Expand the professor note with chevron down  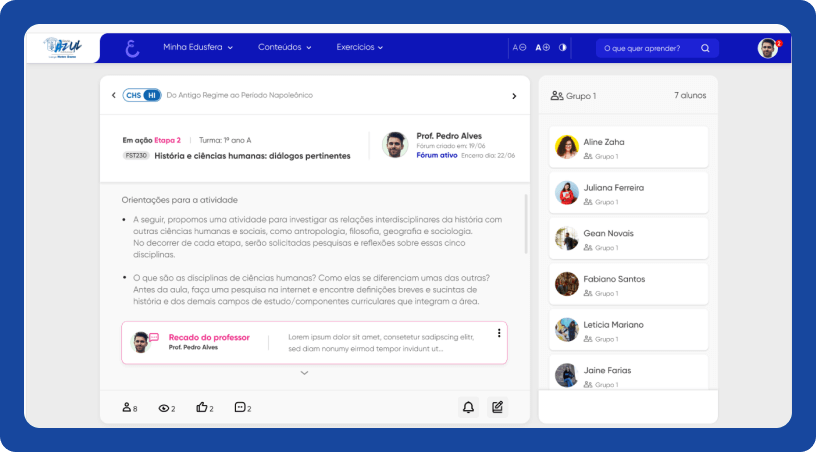[x=304, y=373]
